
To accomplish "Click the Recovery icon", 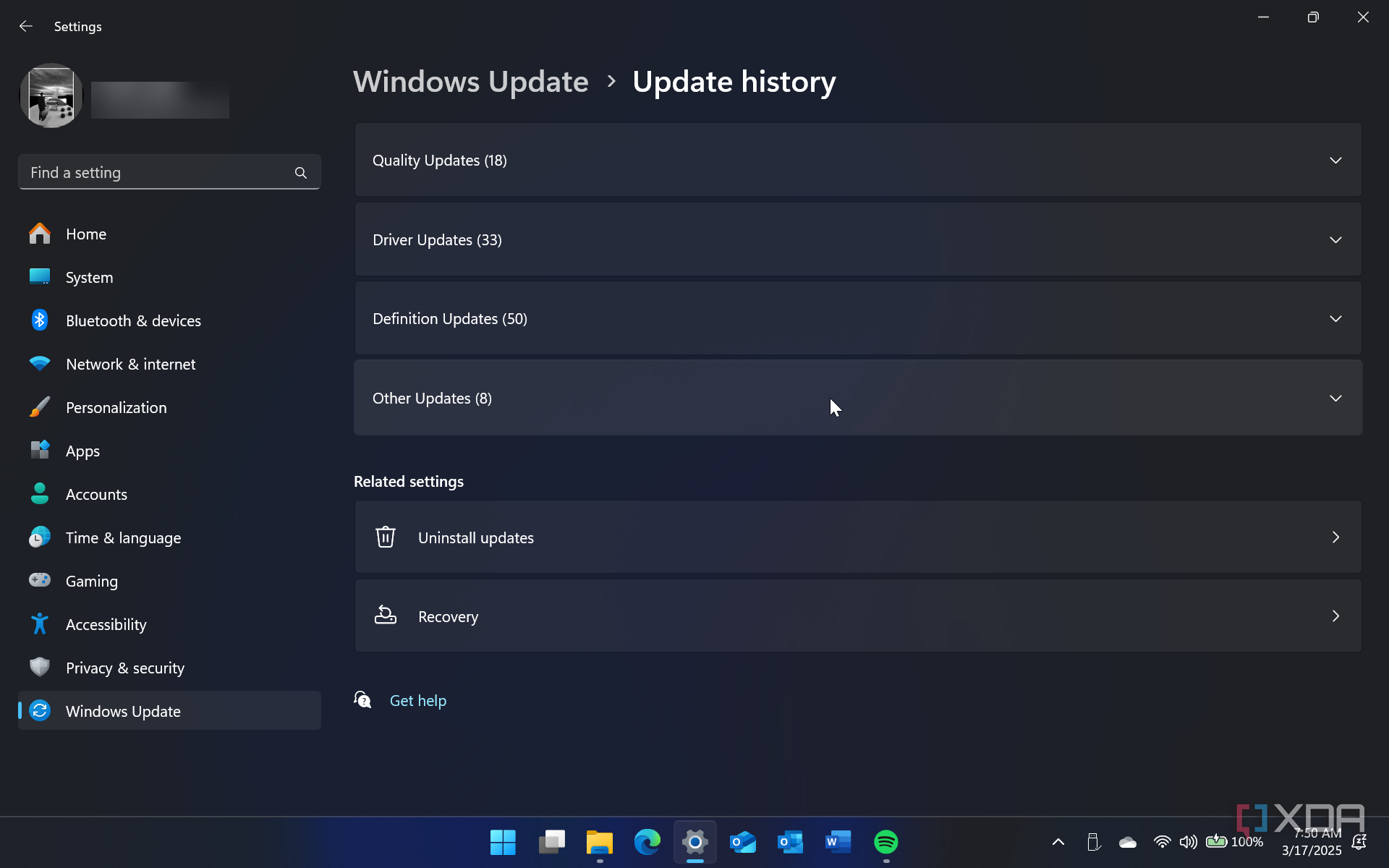I will point(386,616).
